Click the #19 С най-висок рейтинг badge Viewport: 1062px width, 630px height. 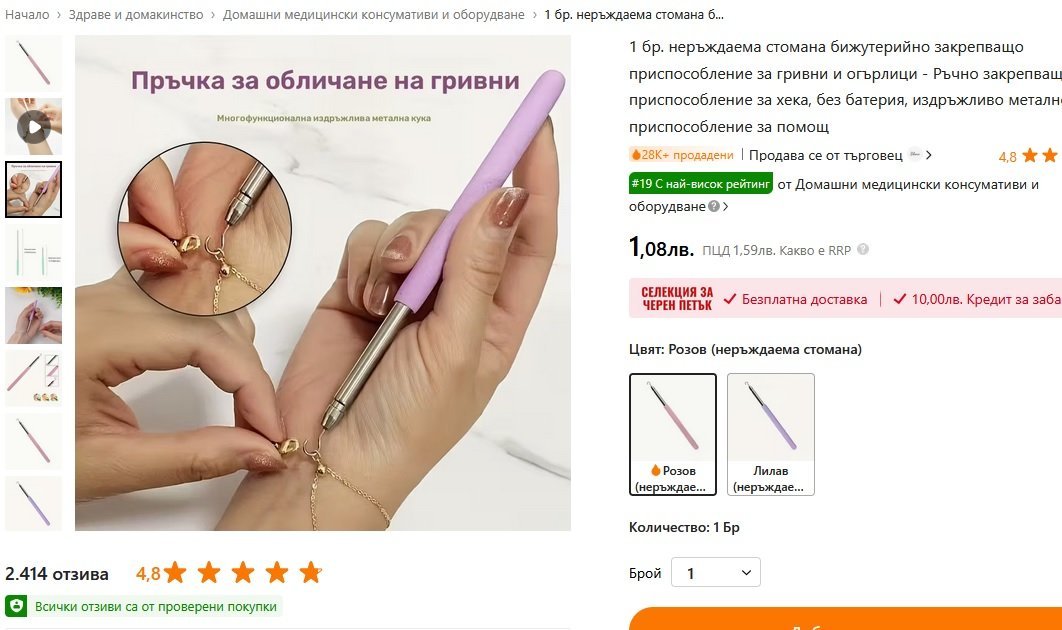pos(700,184)
